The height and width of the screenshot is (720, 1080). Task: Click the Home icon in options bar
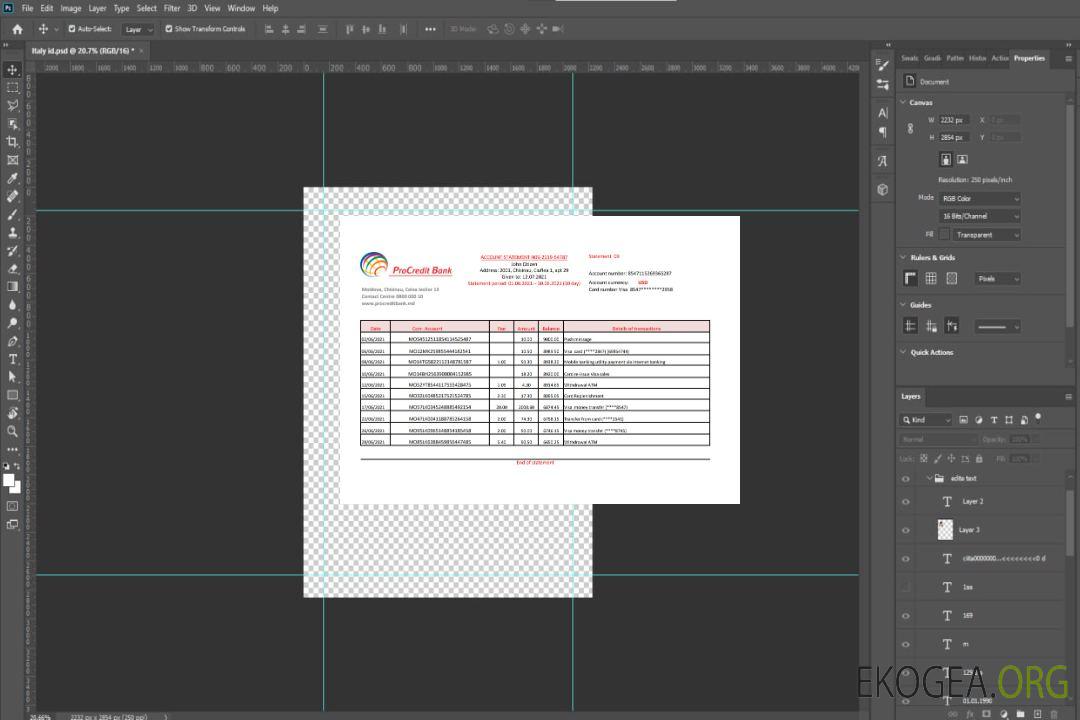pyautogui.click(x=17, y=29)
